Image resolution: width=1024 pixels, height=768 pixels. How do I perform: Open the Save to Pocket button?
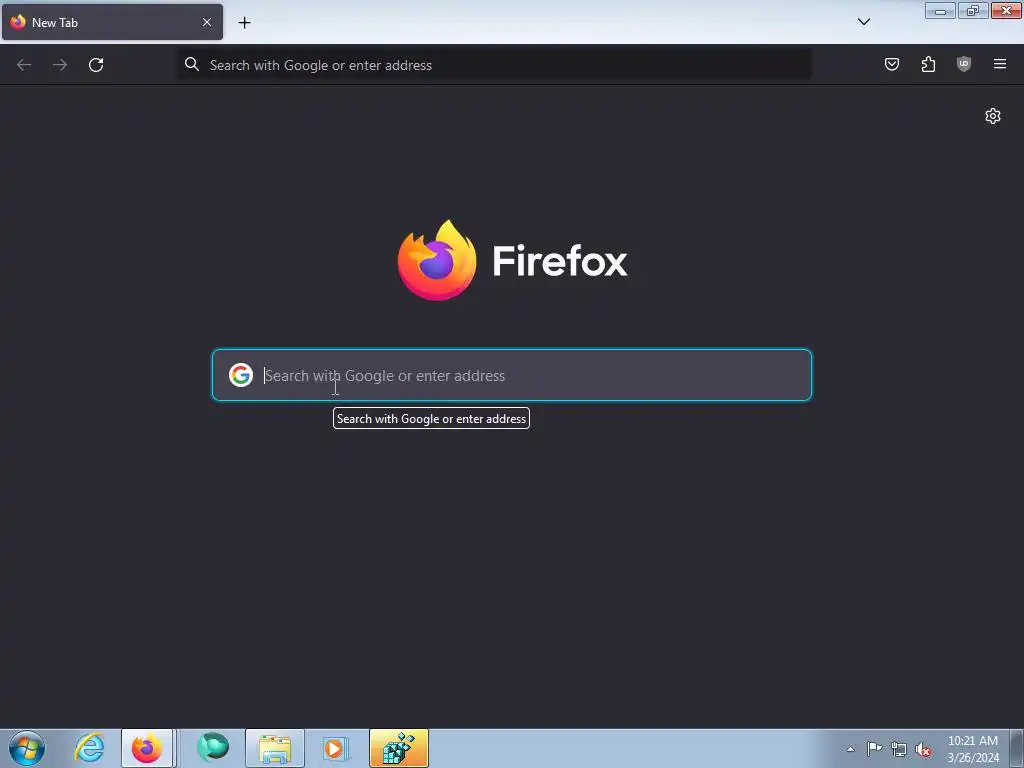(x=891, y=64)
